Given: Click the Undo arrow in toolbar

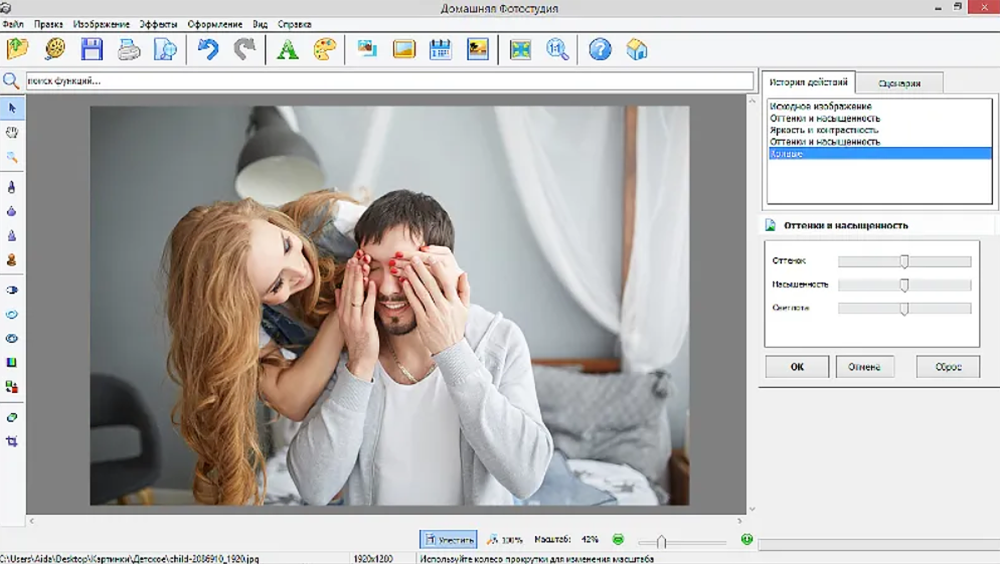Looking at the screenshot, I should point(208,49).
